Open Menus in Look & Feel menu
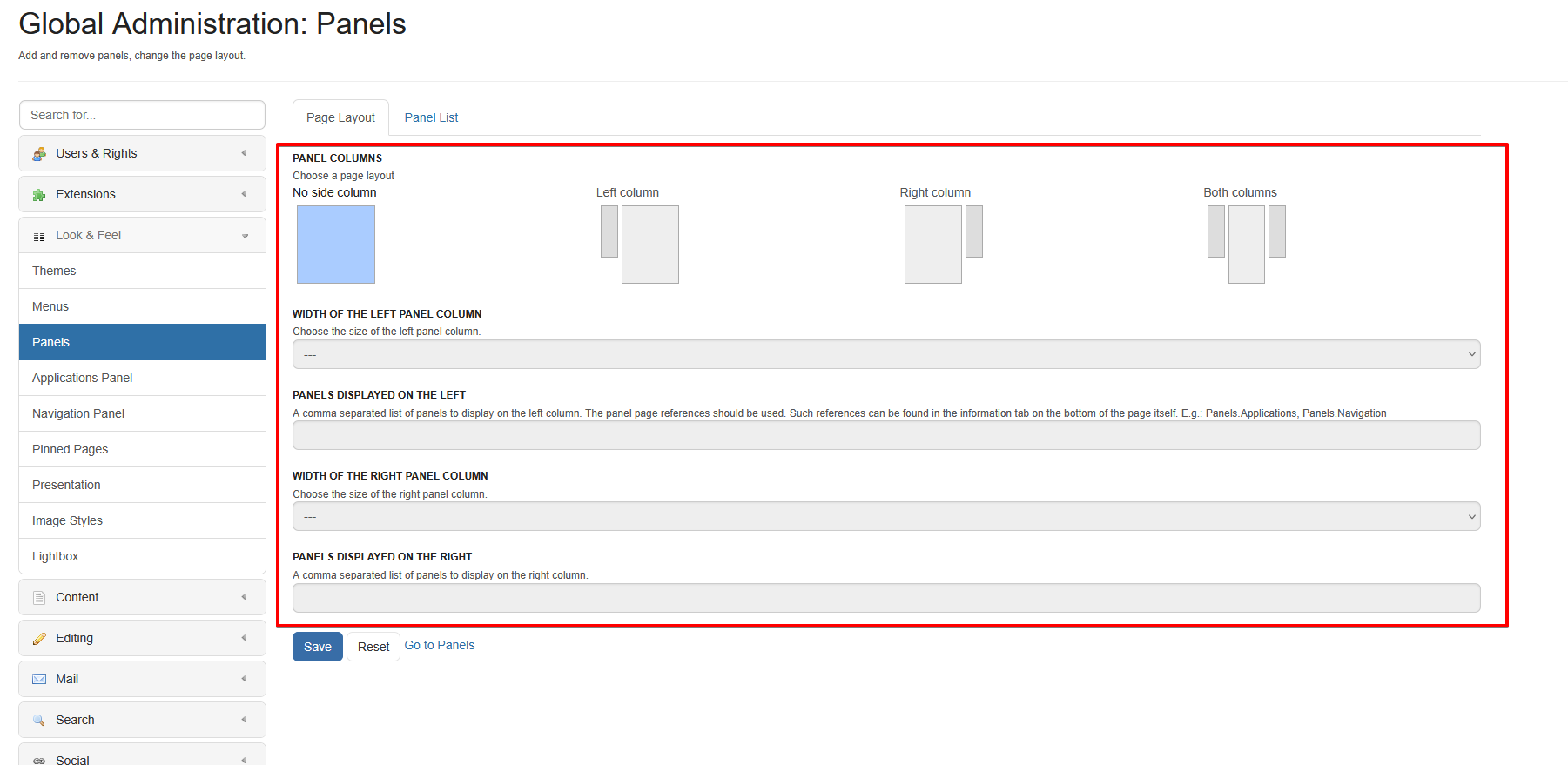 (142, 306)
